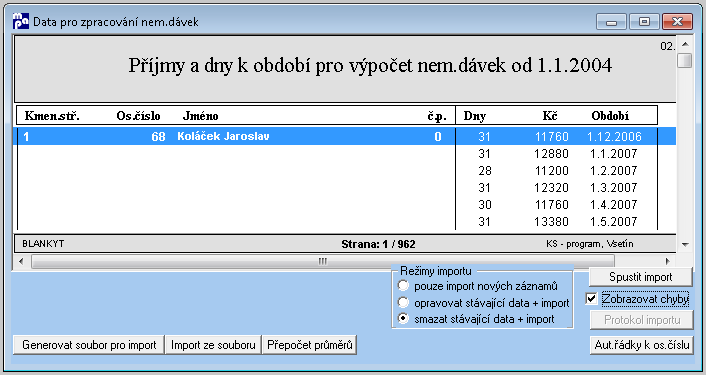Click the 'Os.číslo' column header
The width and height of the screenshot is (706, 375).
[138, 116]
